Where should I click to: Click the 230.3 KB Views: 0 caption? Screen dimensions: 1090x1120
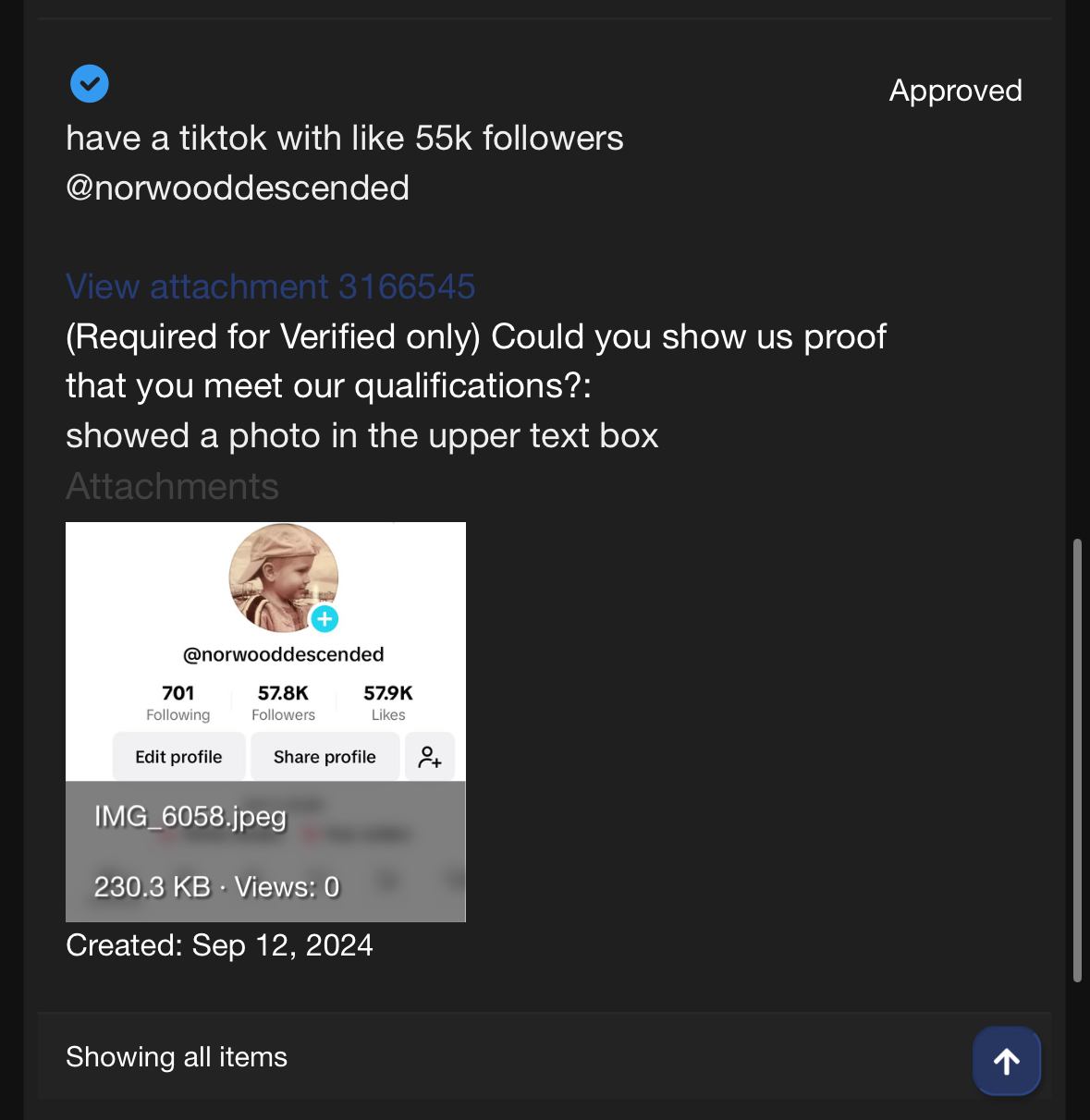[216, 887]
